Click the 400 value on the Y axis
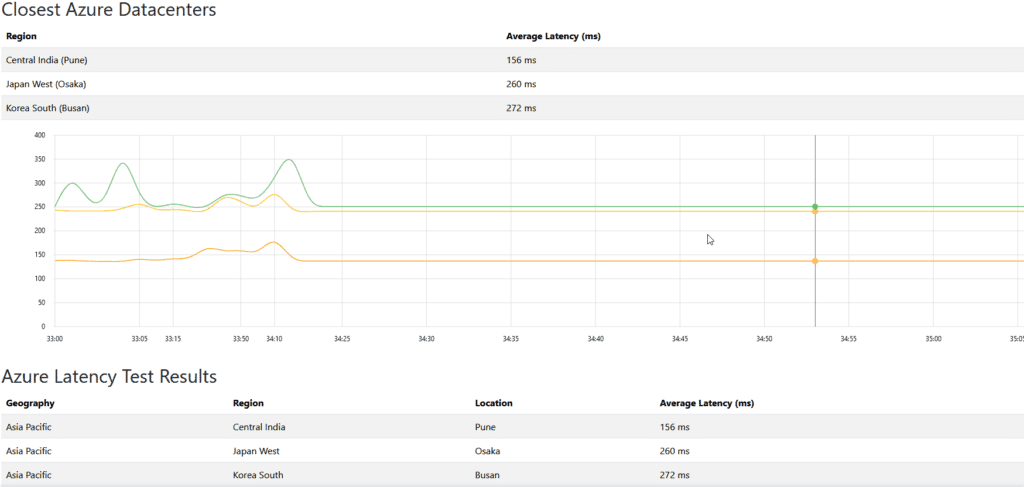 (x=40, y=135)
